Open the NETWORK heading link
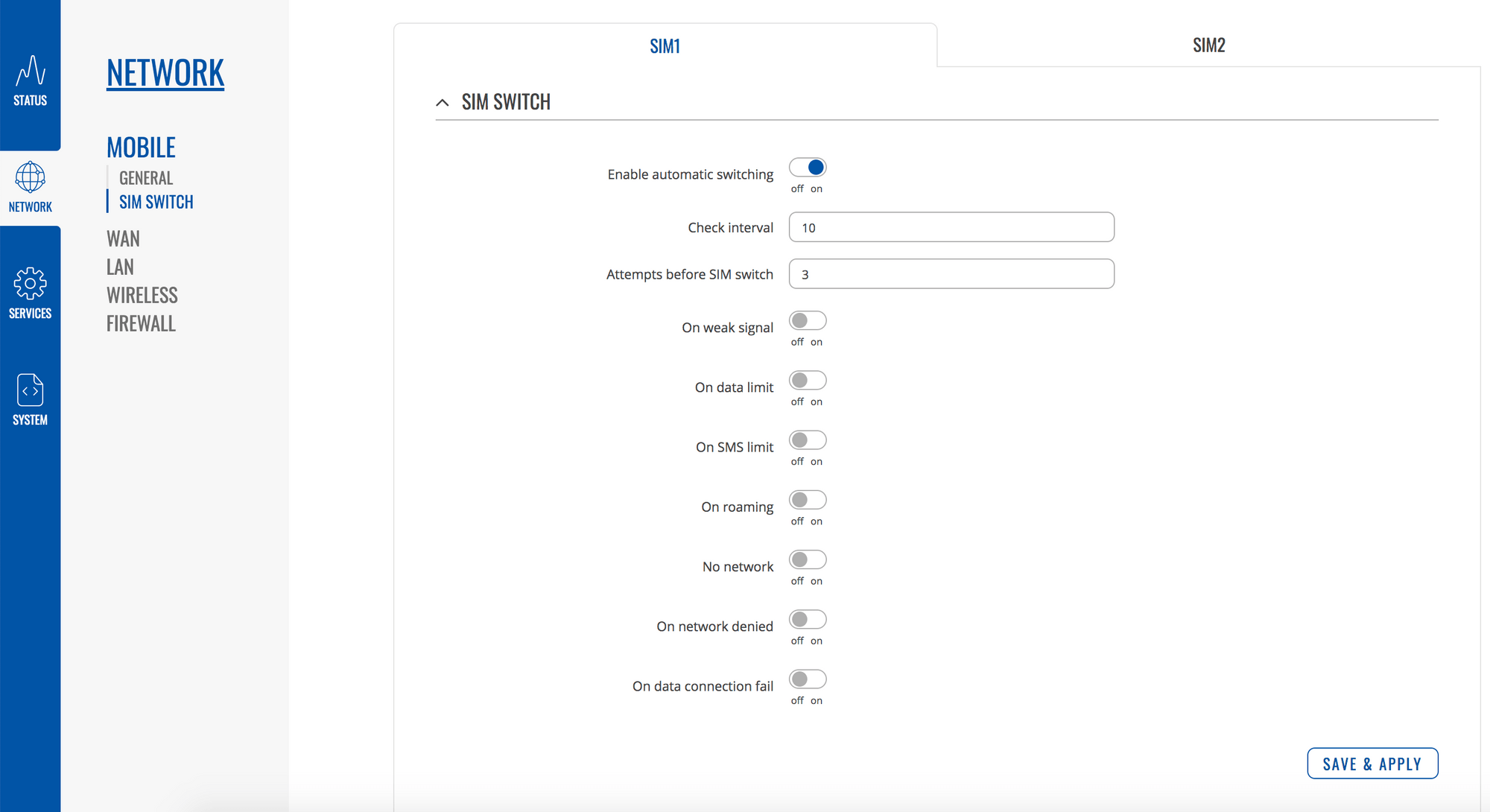 coord(165,73)
